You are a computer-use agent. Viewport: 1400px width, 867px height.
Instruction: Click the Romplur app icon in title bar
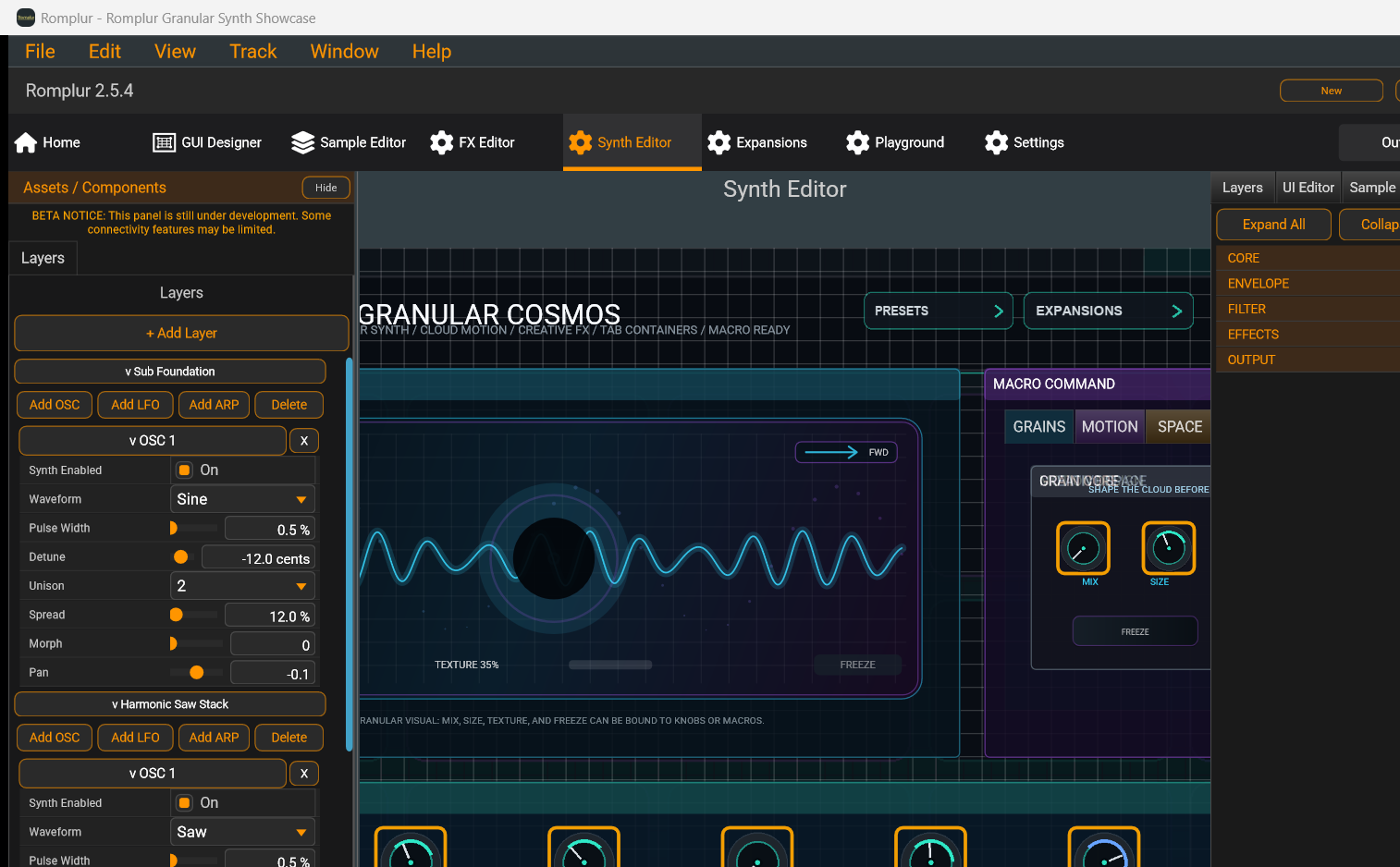pyautogui.click(x=26, y=18)
